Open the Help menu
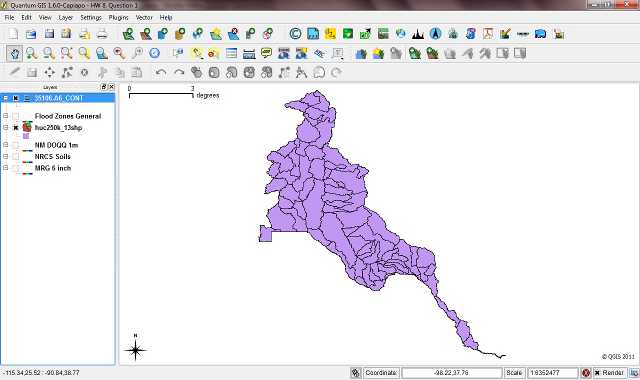The height and width of the screenshot is (380, 640). pos(166,18)
